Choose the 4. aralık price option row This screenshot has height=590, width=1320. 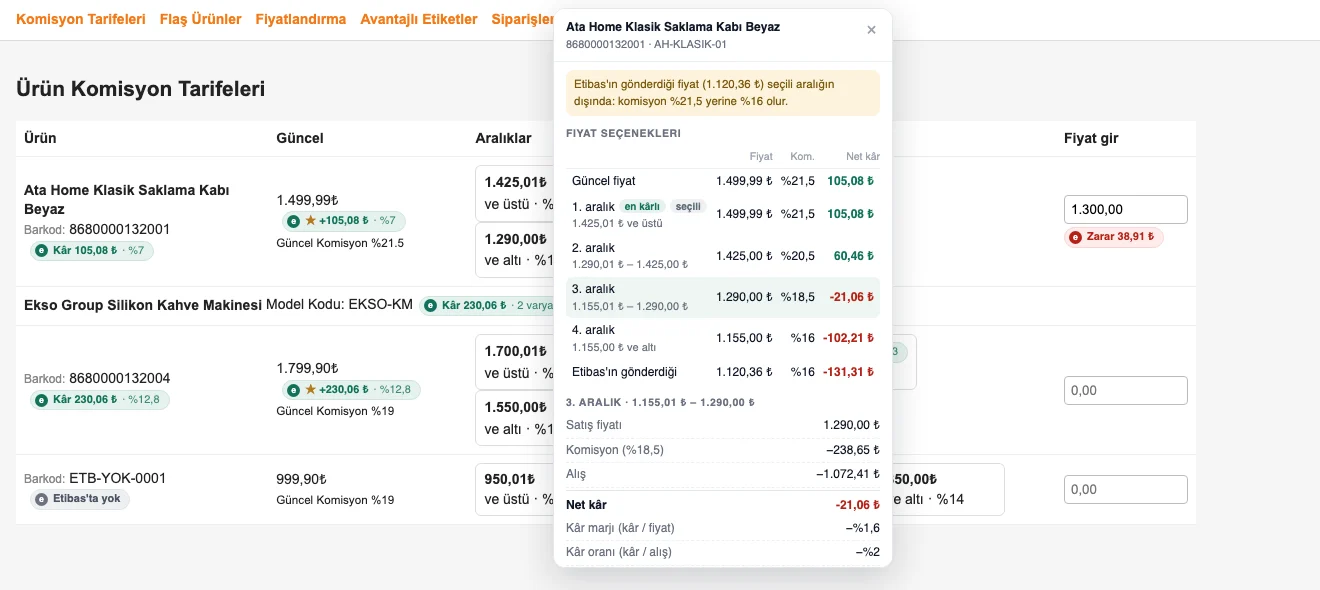[x=723, y=338]
